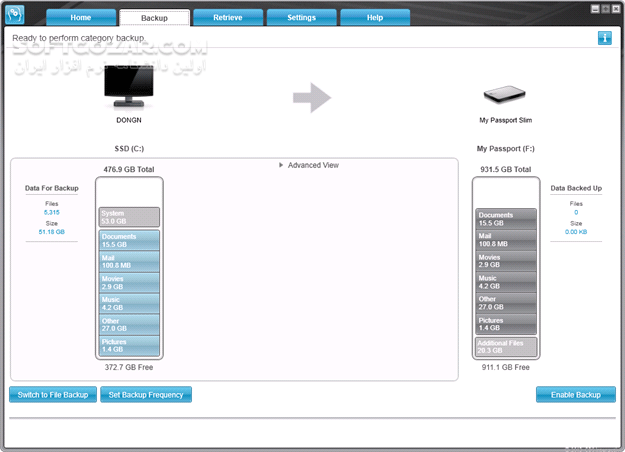
Task: Click the blue information icon
Action: click(x=604, y=38)
